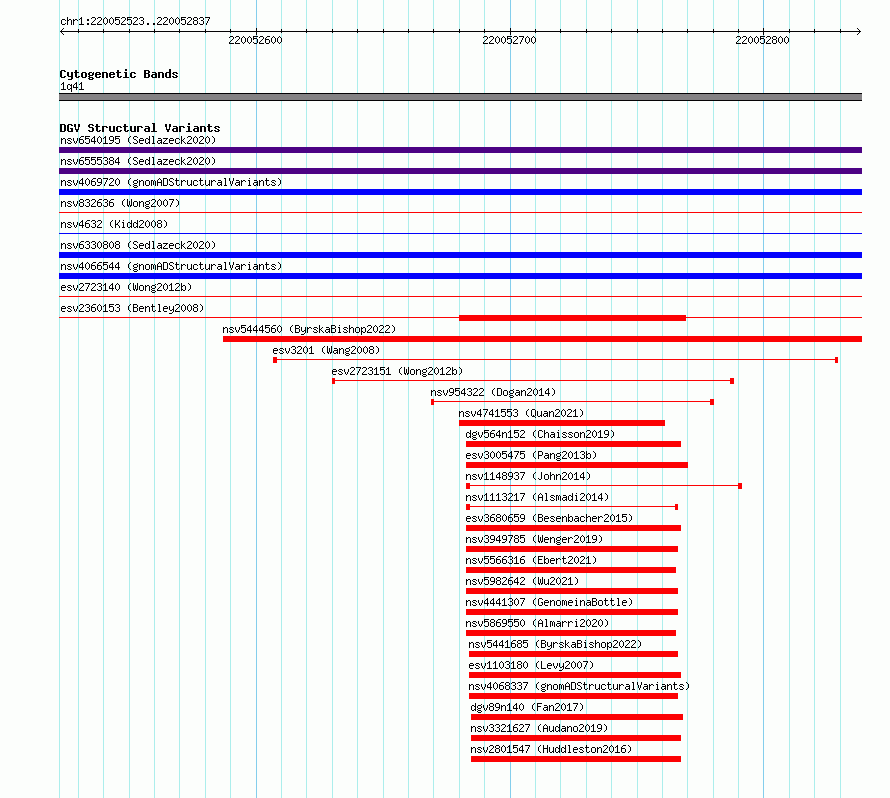Select the esv2723151 (Wong2012b) label
Screen dimensions: 890x798
pyautogui.click(x=397, y=371)
